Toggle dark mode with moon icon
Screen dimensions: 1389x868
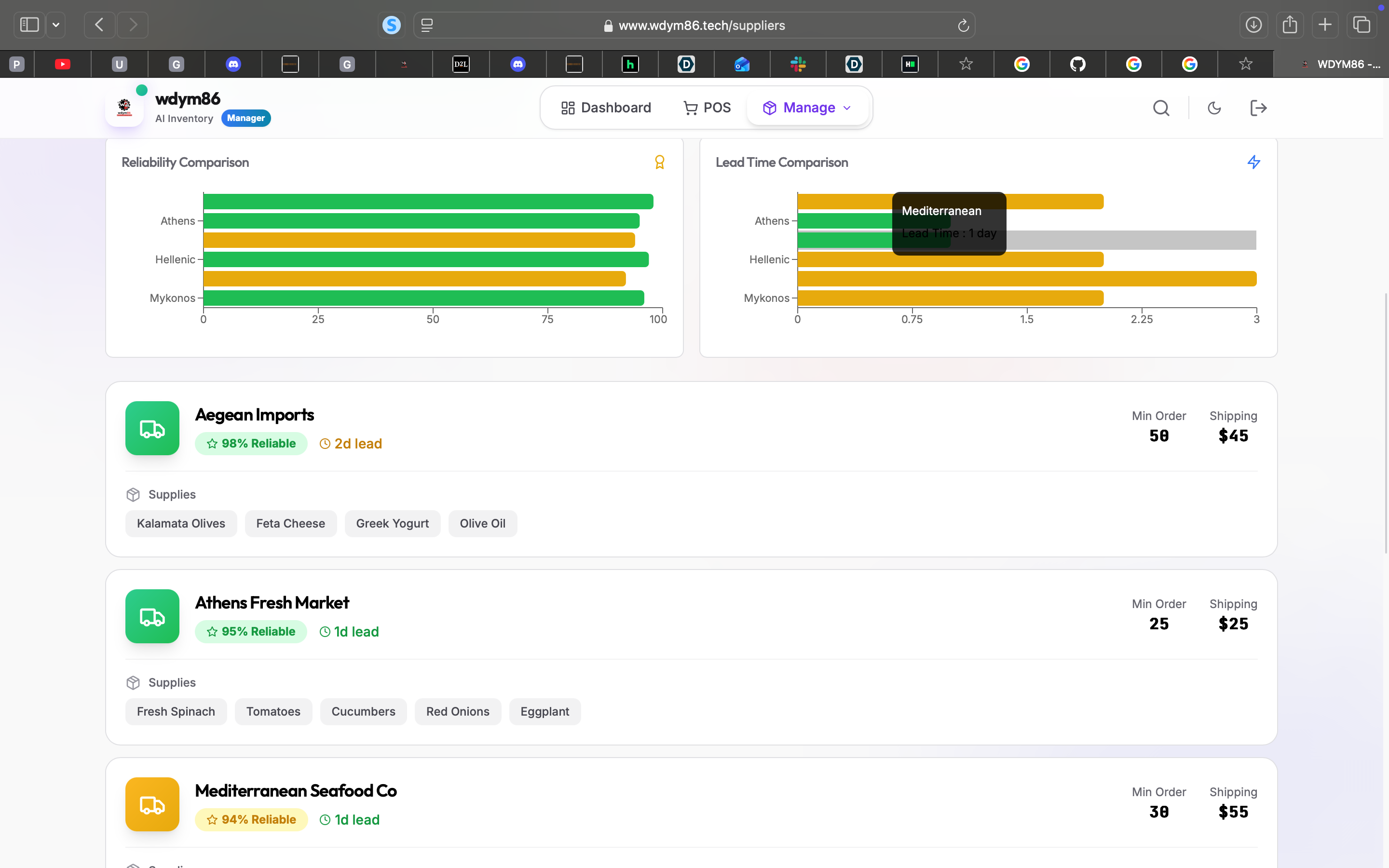1214,108
